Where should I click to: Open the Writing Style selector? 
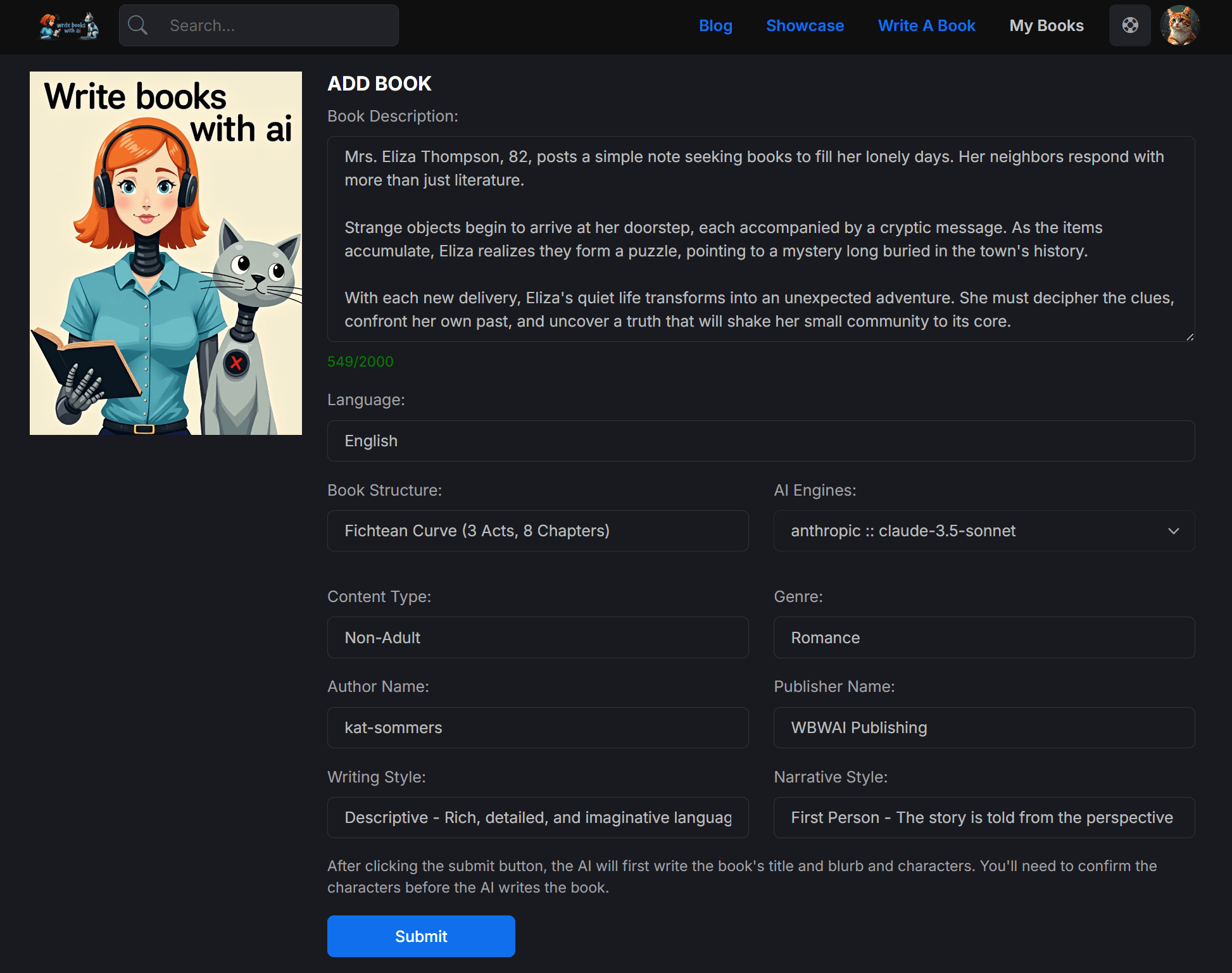click(537, 817)
